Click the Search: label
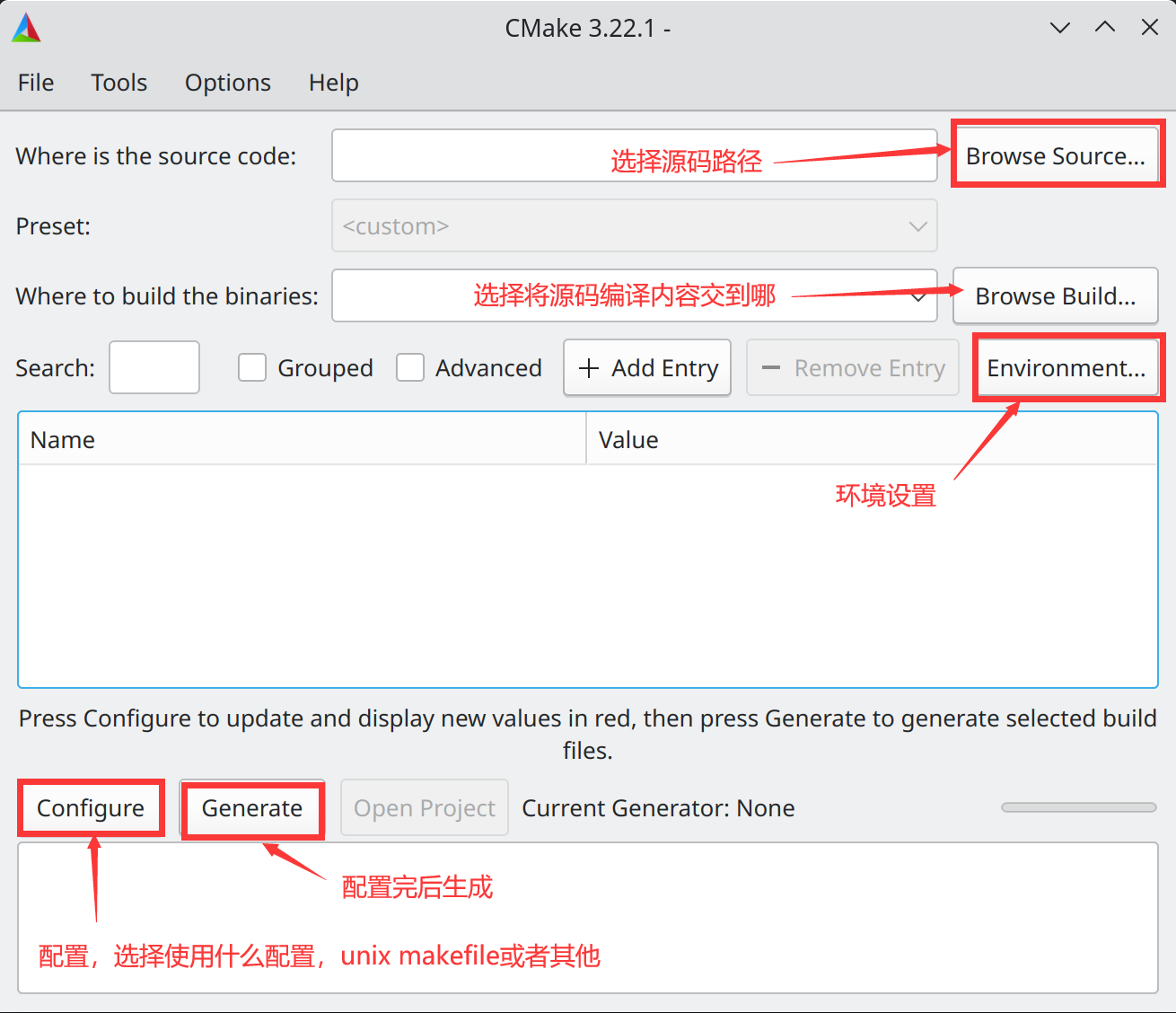 tap(55, 368)
